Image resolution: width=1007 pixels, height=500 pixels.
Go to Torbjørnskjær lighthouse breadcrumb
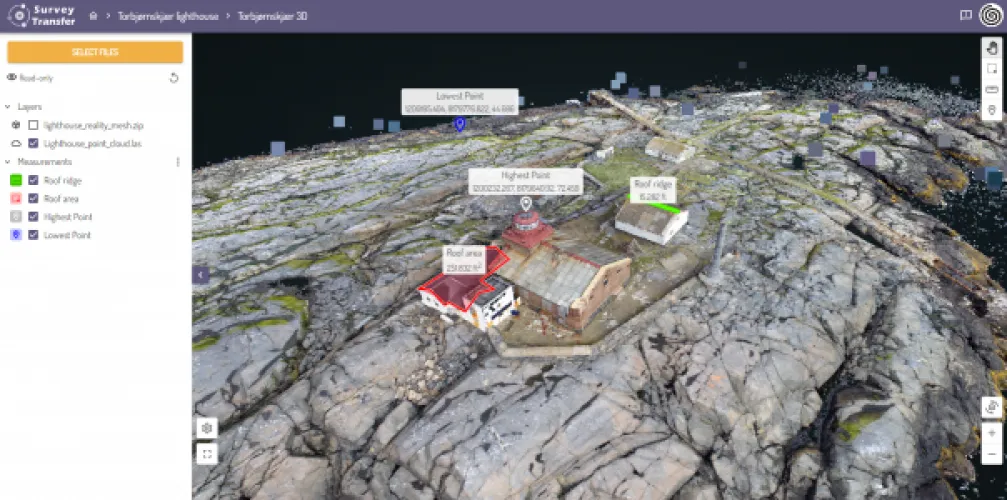(169, 16)
